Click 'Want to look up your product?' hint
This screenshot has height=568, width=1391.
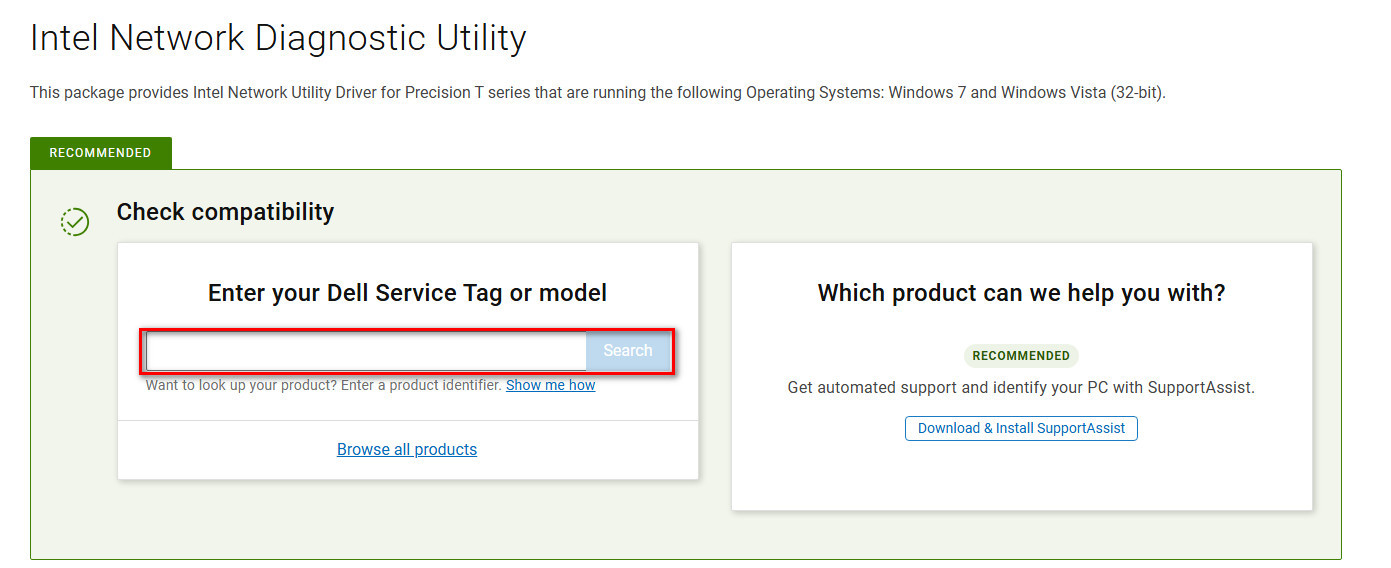pyautogui.click(x=240, y=385)
